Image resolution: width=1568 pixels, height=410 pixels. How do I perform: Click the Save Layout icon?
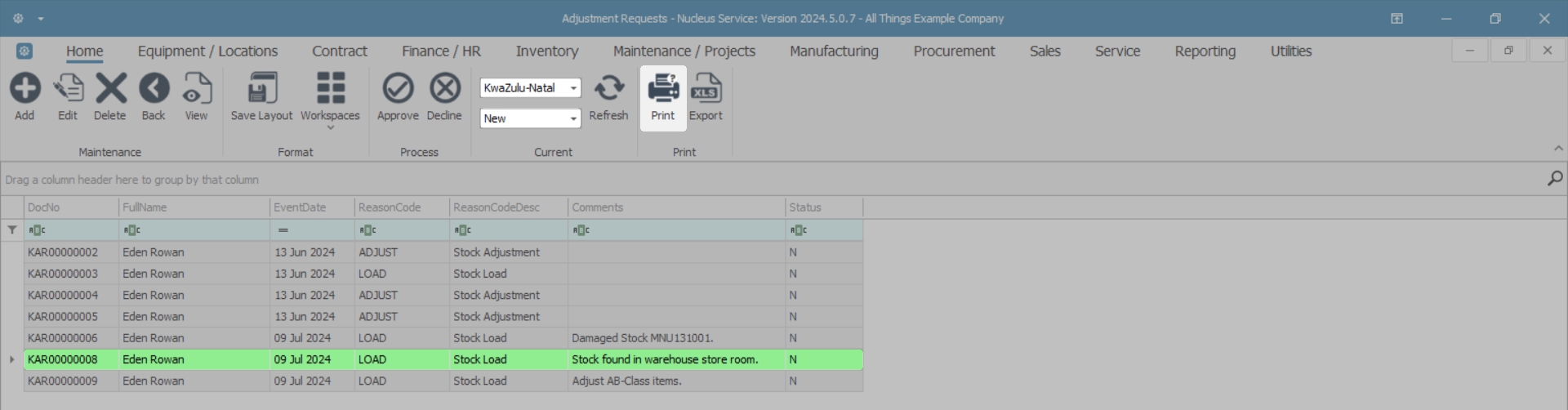[261, 89]
